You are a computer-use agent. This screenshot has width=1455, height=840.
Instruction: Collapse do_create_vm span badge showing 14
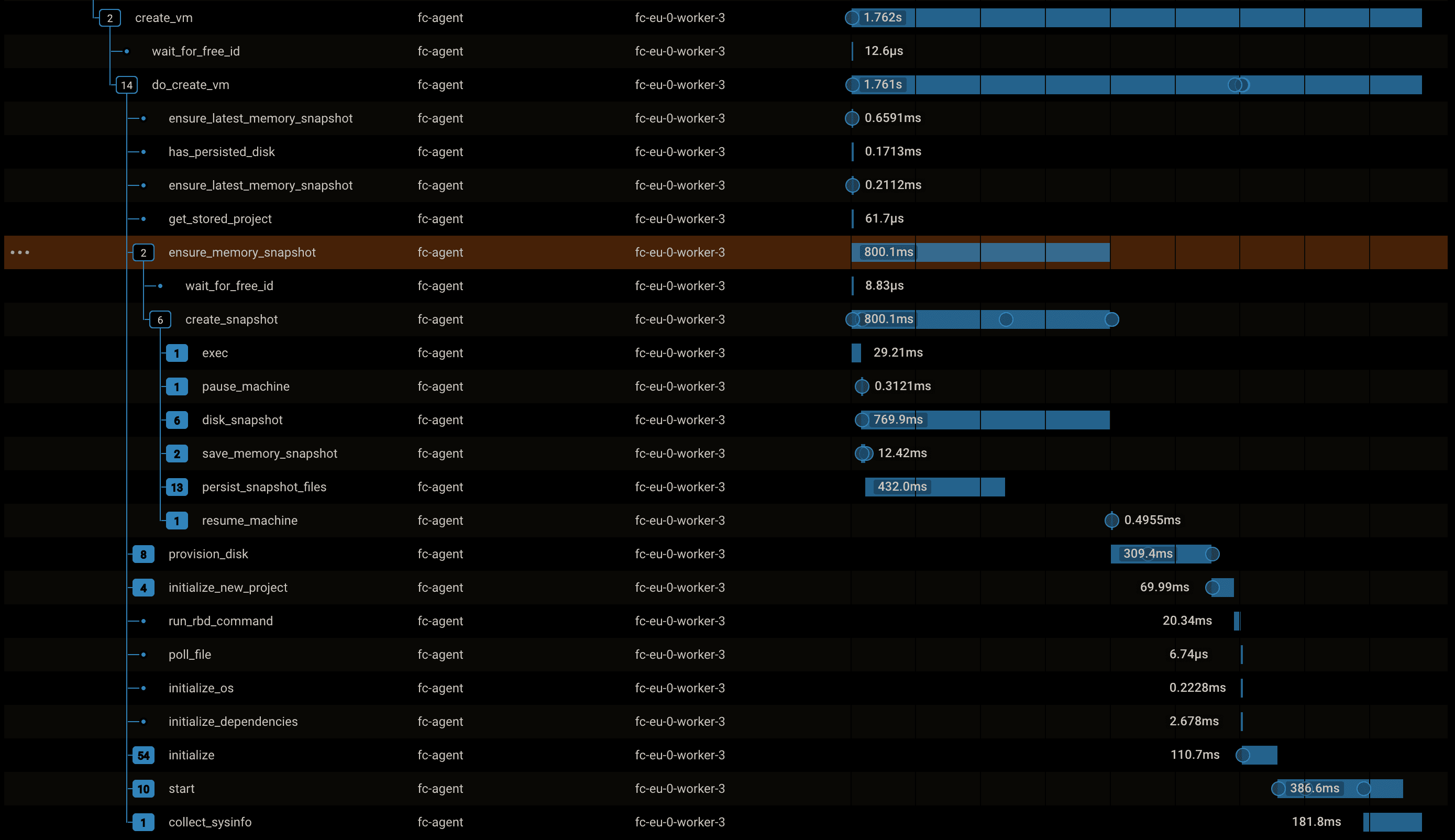click(126, 85)
